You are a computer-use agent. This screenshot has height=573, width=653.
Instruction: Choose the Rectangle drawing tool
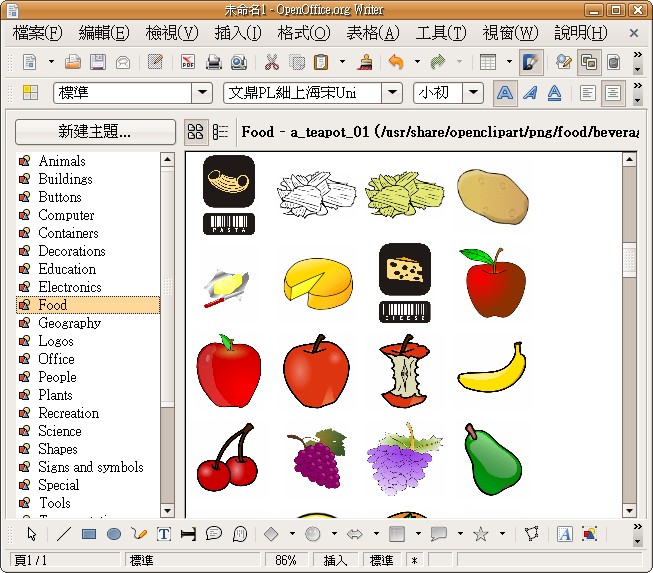89,534
